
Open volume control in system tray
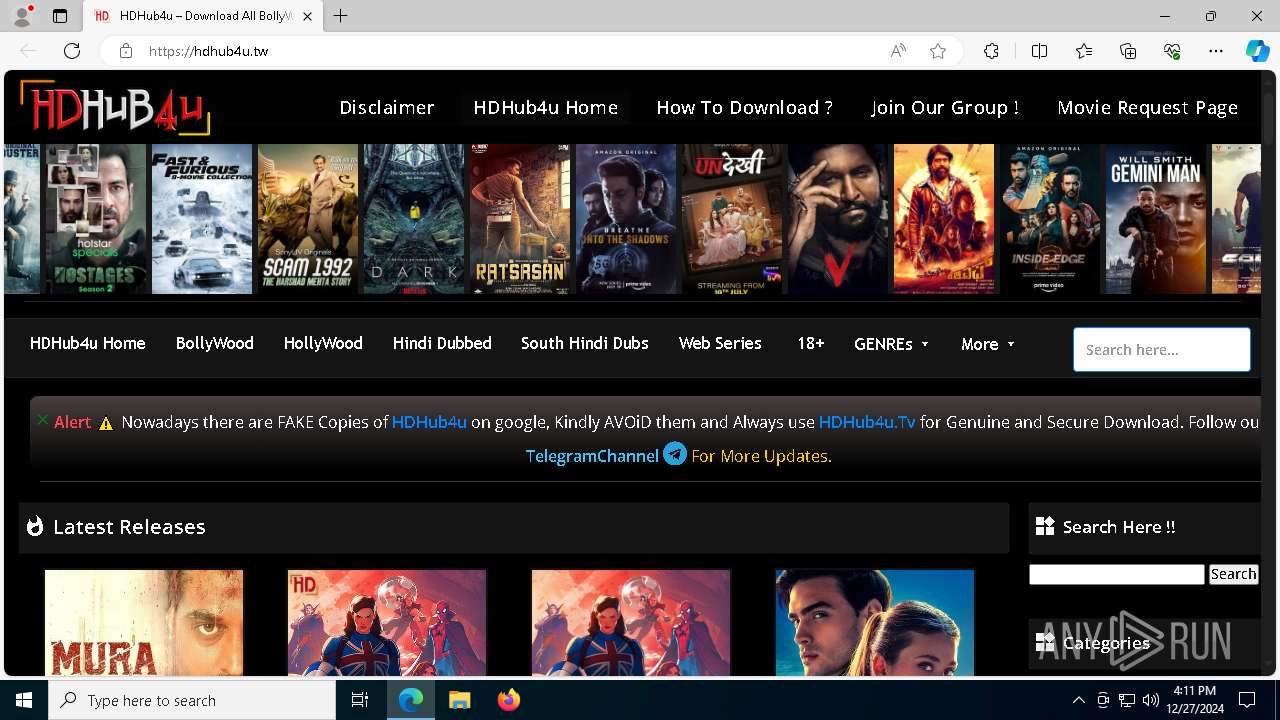[1150, 700]
